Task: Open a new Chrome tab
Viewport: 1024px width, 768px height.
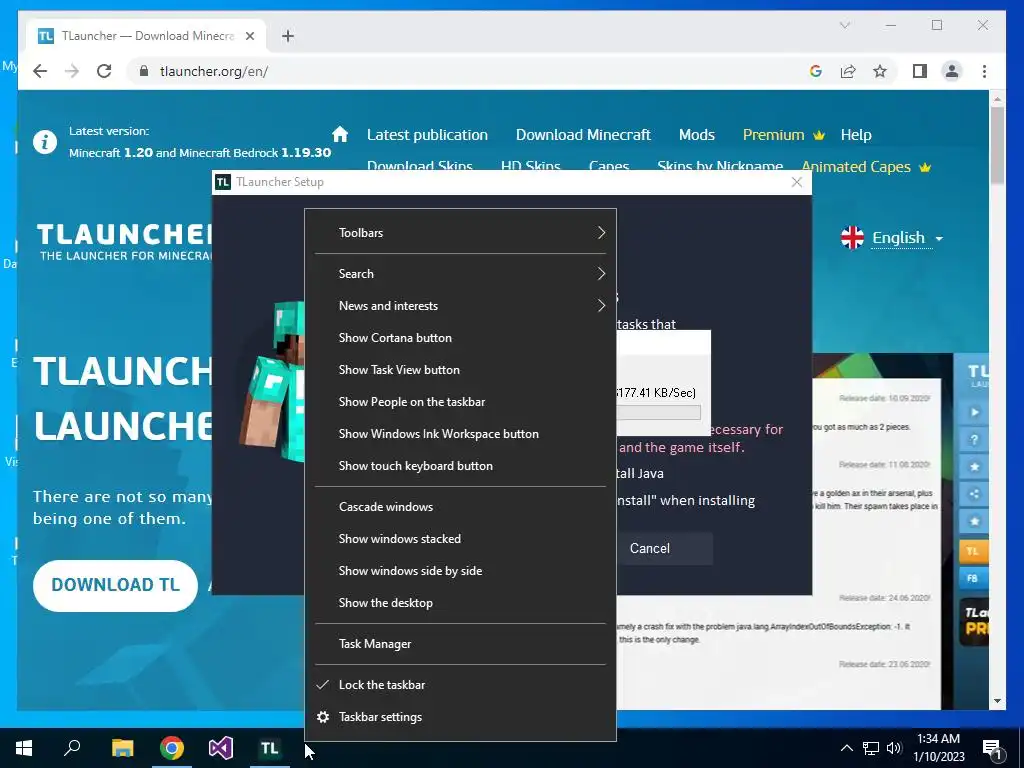Action: [x=288, y=36]
